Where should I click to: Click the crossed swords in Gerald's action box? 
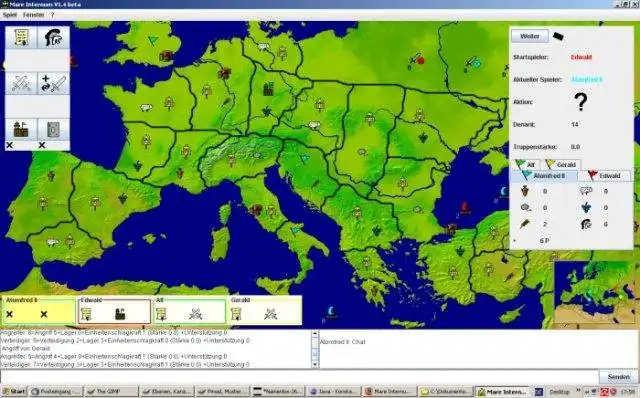tap(271, 314)
